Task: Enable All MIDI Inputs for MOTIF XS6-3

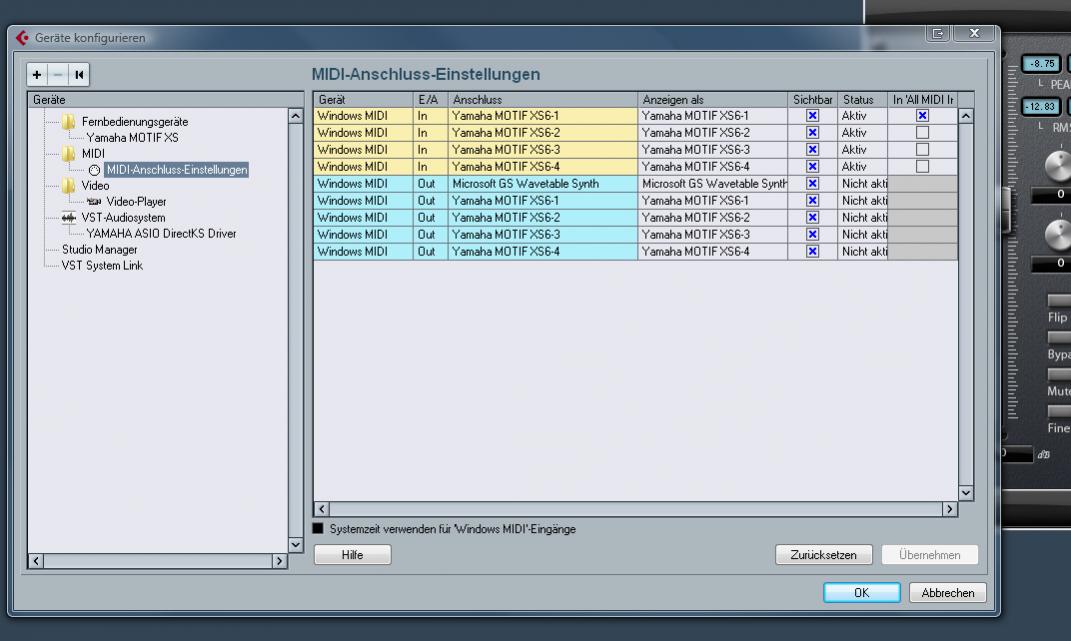Action: click(x=922, y=150)
